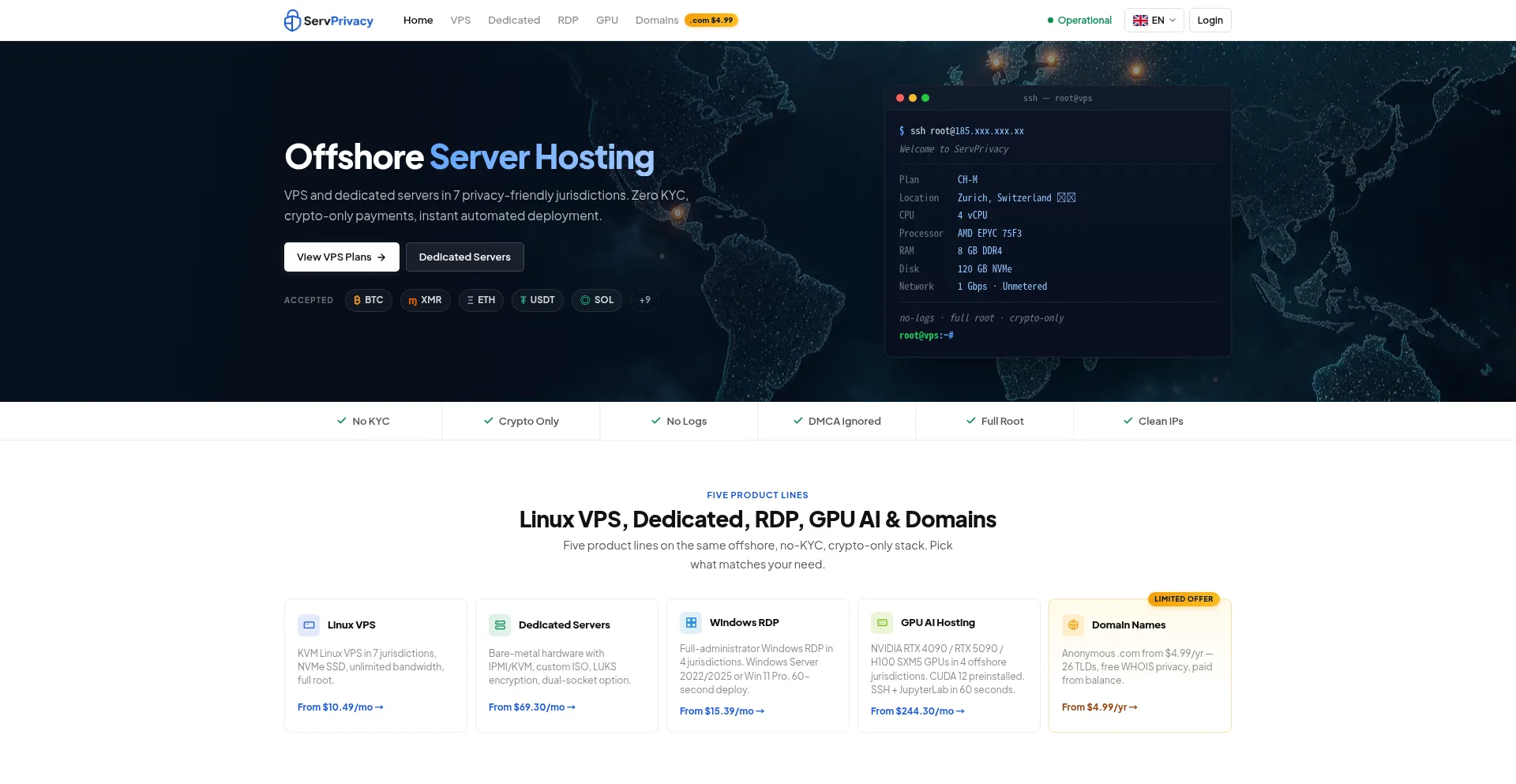Click the Zurich, Switzerland location value
The width and height of the screenshot is (1516, 784).
pos(1016,198)
